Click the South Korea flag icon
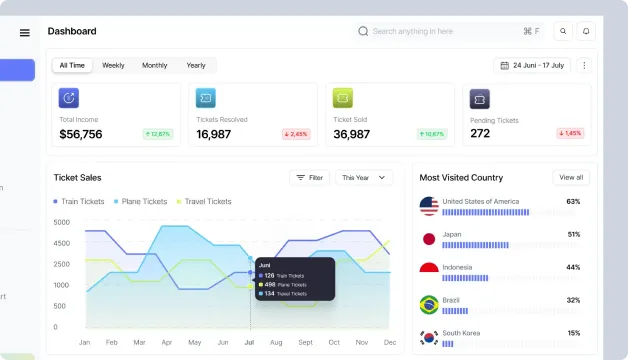Screen dimensions: 628x360 pos(429,338)
